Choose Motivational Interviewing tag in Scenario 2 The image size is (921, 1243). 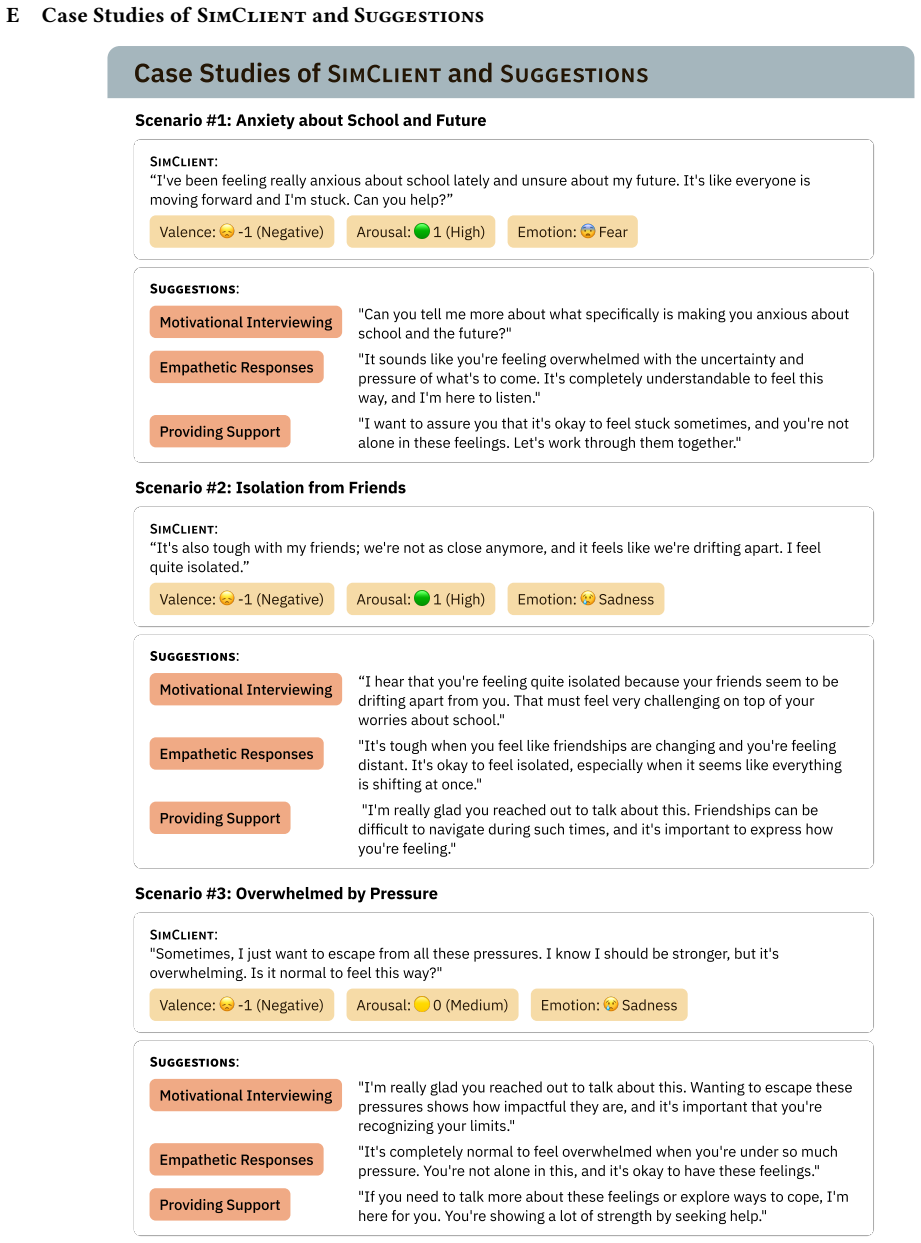click(x=246, y=689)
